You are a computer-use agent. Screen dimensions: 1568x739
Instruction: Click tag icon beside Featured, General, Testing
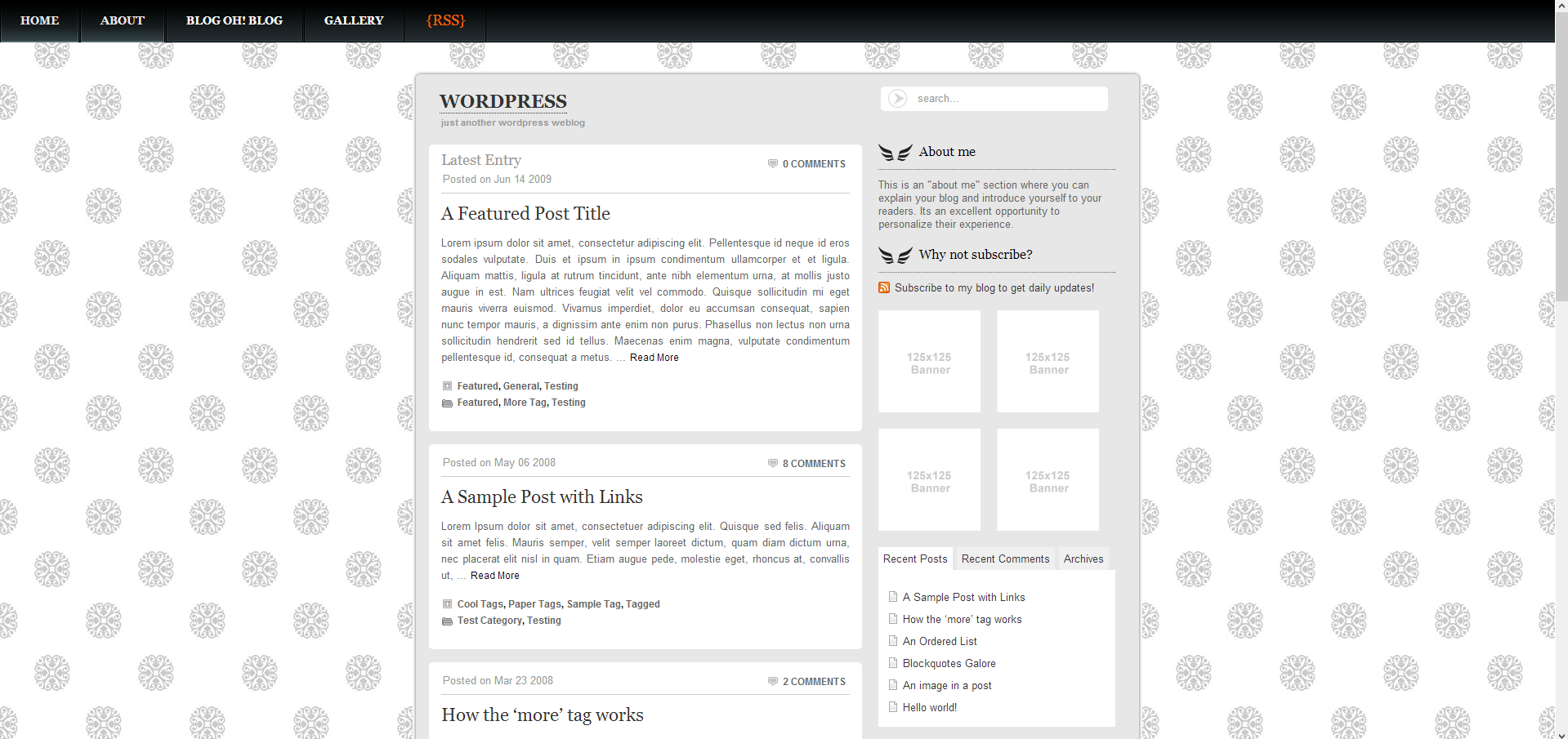click(447, 386)
